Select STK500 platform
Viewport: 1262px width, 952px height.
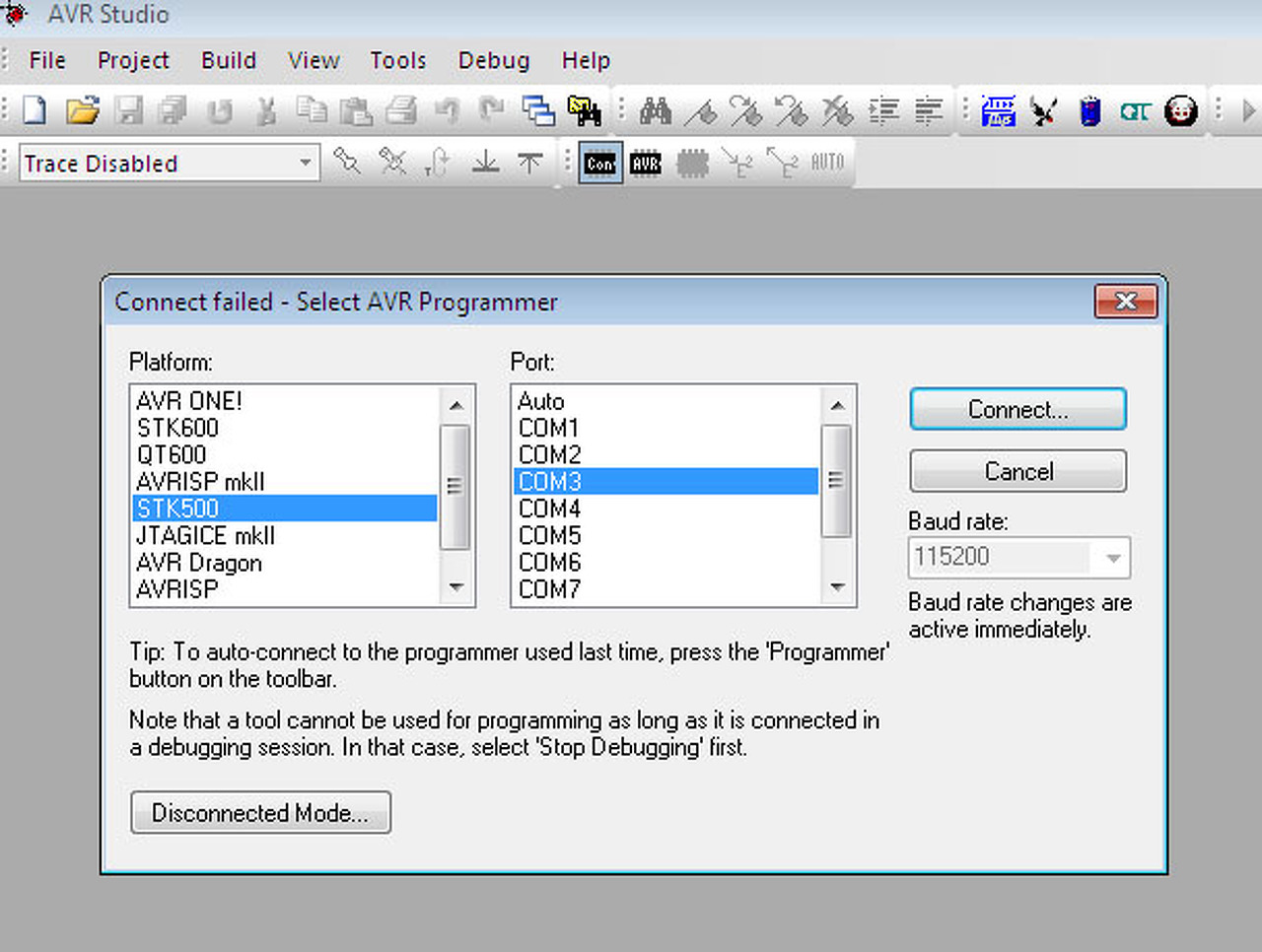pyautogui.click(x=285, y=508)
